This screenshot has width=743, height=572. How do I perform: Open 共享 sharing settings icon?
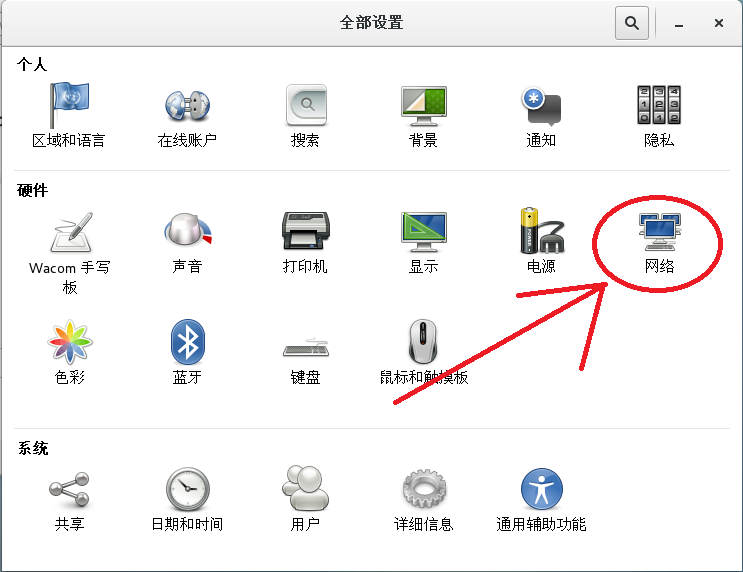69,489
